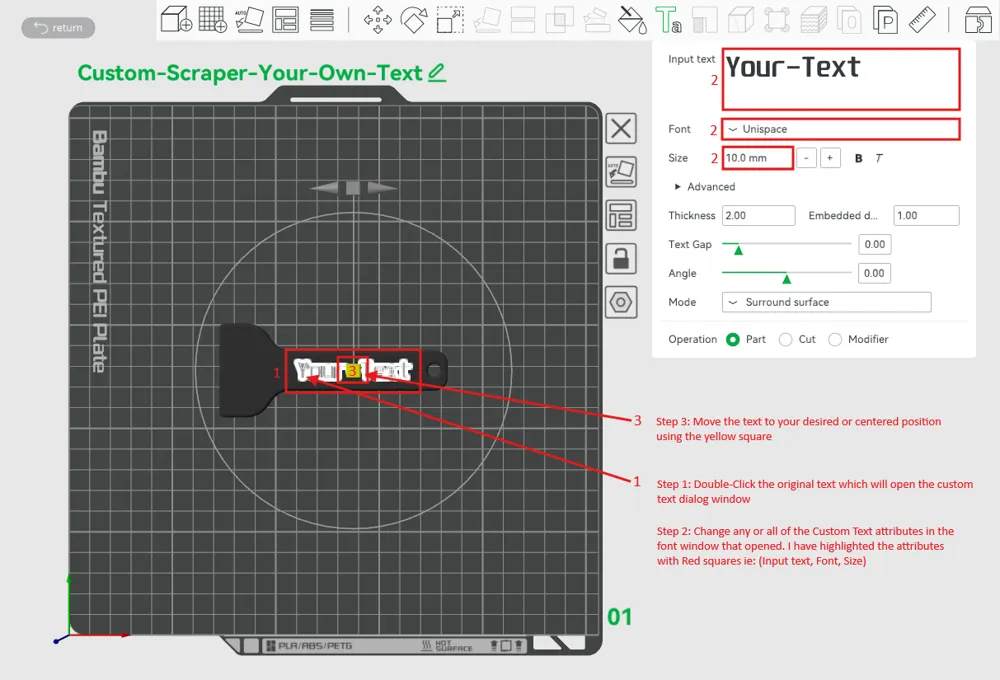Viewport: 1000px width, 680px height.
Task: Click the scraper blade model on plate
Action: tap(247, 370)
